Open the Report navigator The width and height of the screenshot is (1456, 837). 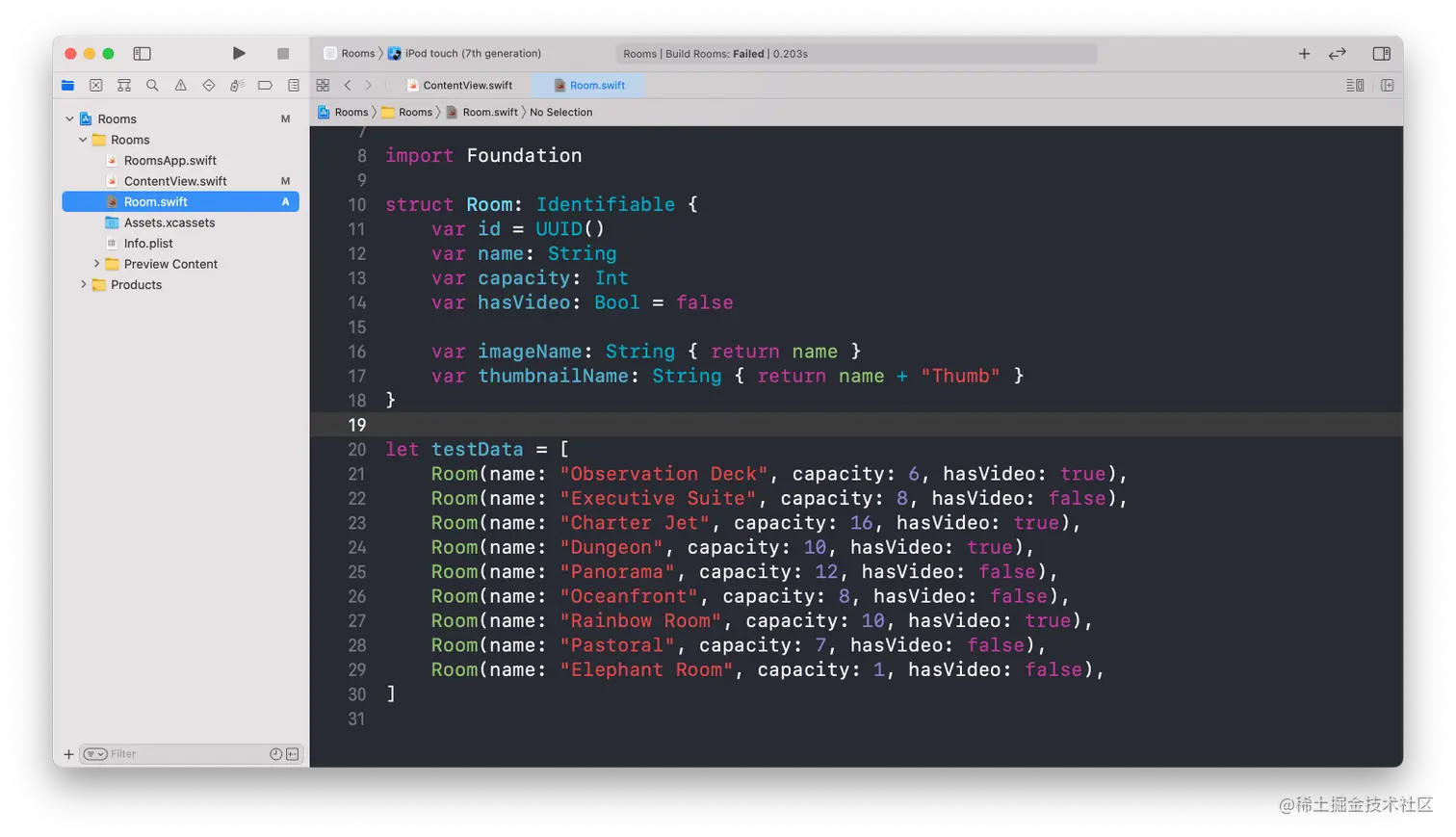[x=294, y=86]
